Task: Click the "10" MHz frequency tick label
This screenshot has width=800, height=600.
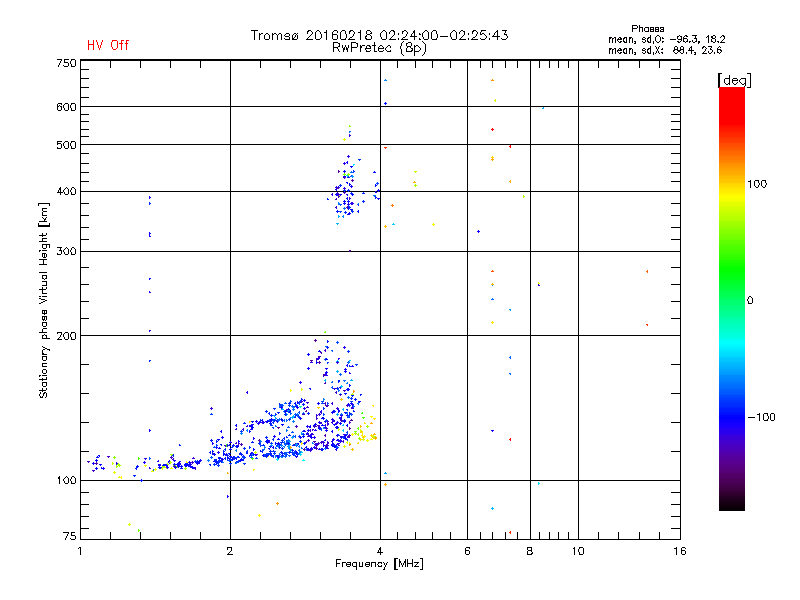Action: click(578, 551)
